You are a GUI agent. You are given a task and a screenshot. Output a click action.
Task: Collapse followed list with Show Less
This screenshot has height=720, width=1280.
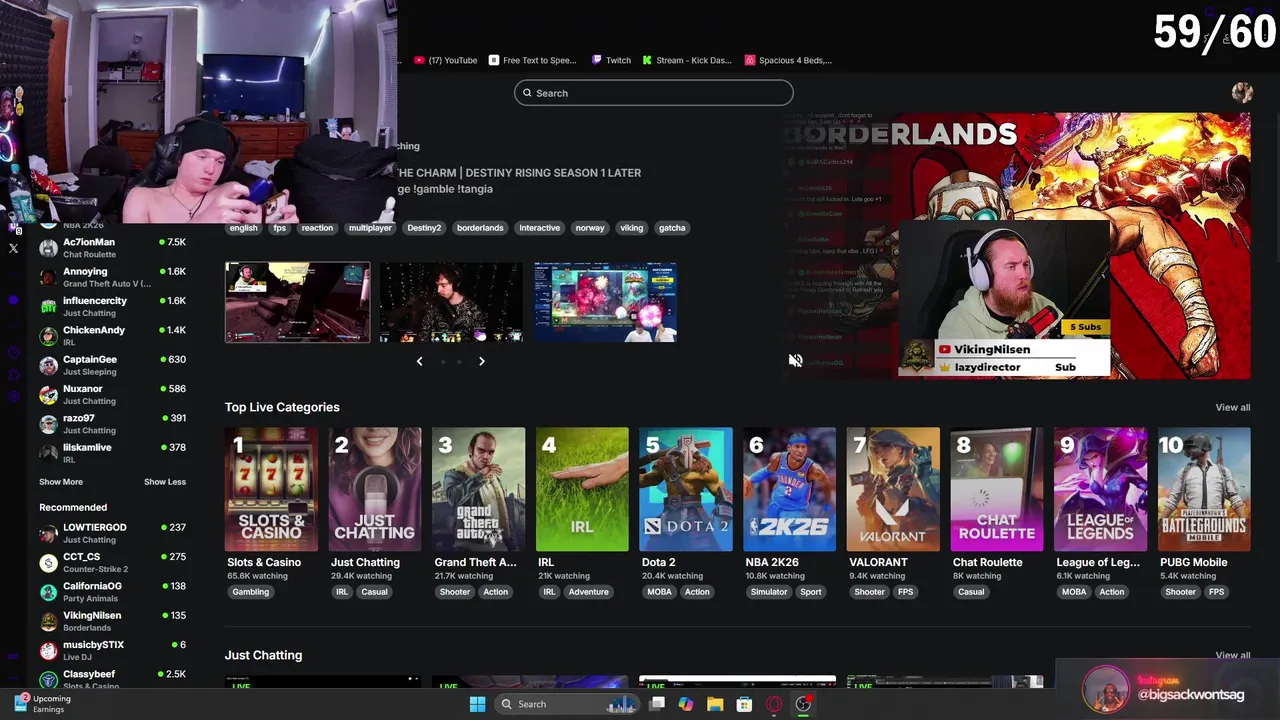165,482
